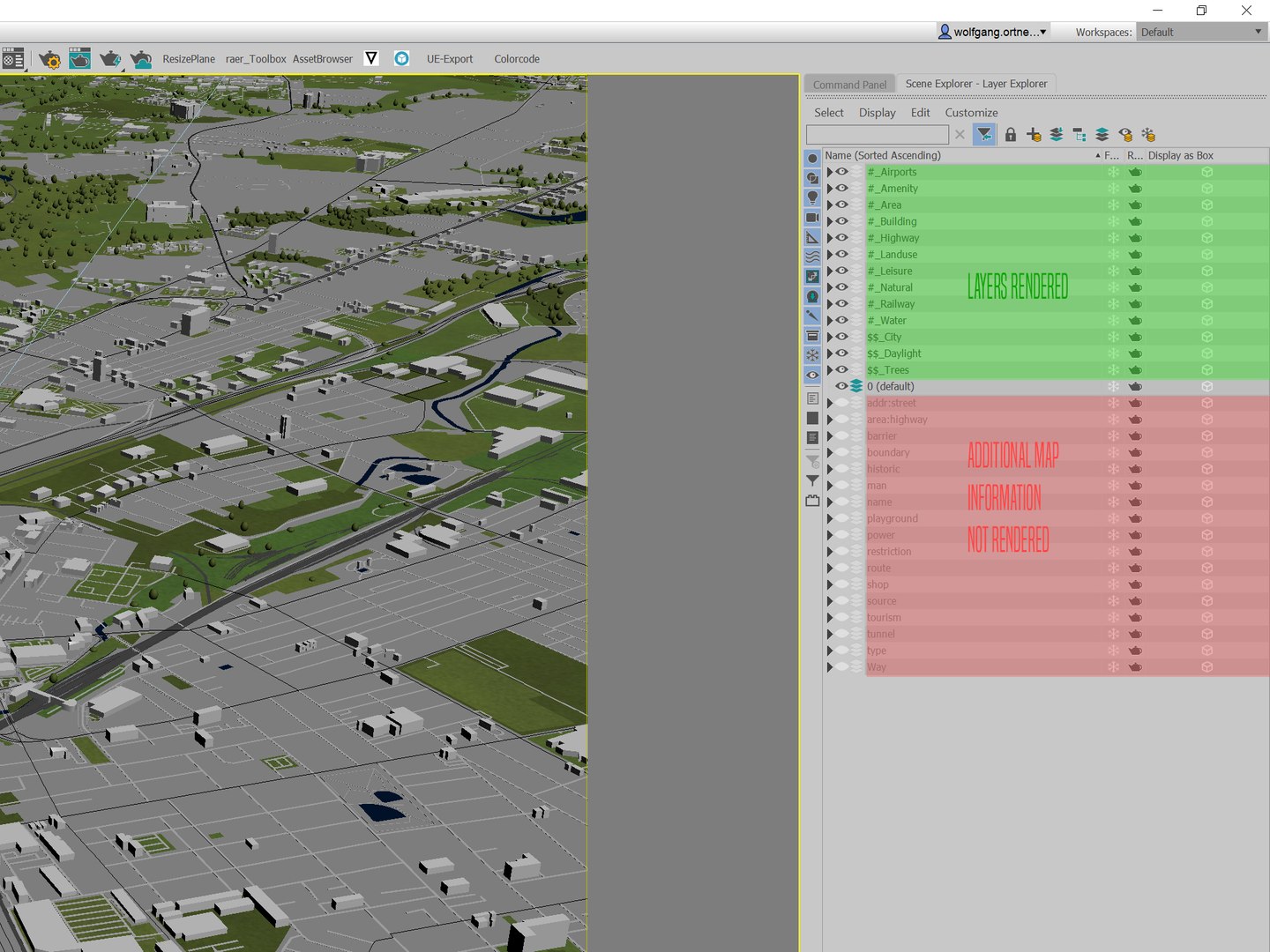Image resolution: width=1270 pixels, height=952 pixels.
Task: Create a new layer with plus icon
Action: (x=1034, y=134)
